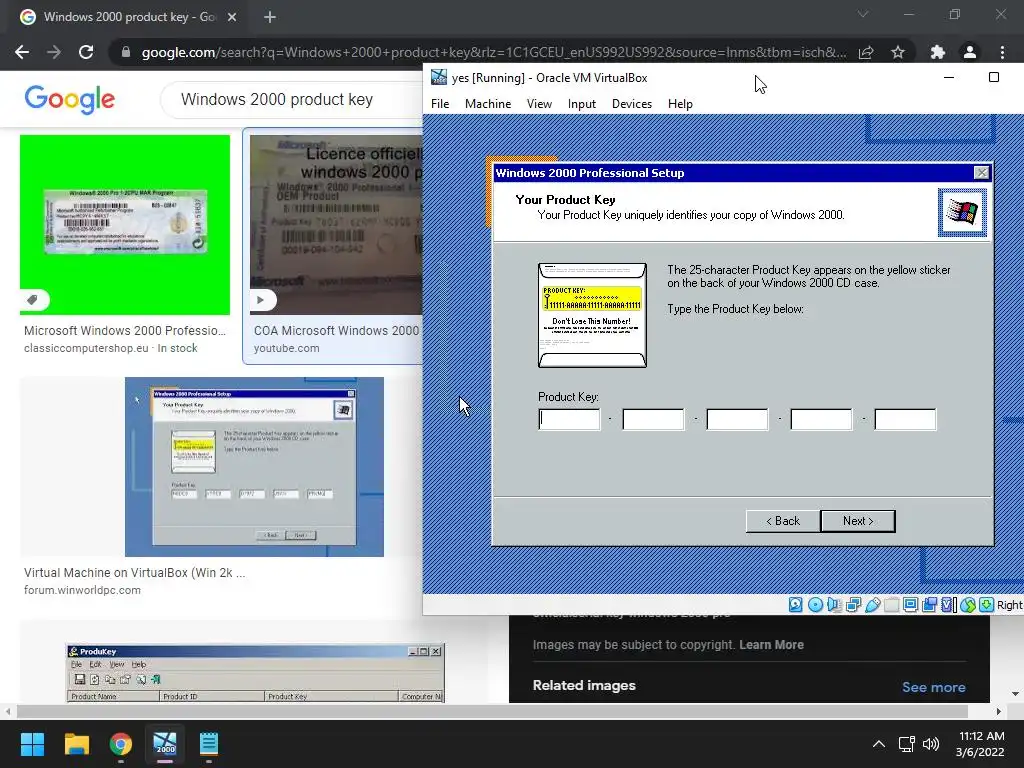Click the 'See more' related images link
This screenshot has width=1024, height=768.
point(934,687)
